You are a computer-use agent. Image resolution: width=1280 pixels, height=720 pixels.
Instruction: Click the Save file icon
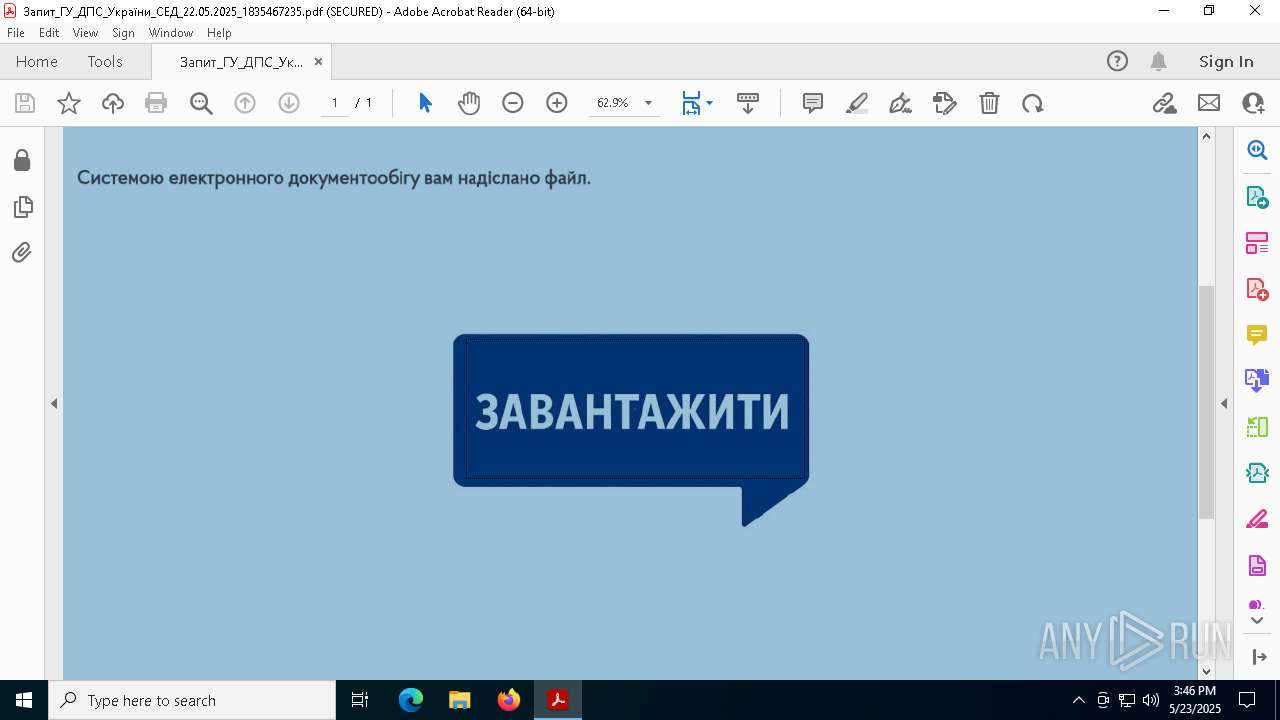(25, 103)
